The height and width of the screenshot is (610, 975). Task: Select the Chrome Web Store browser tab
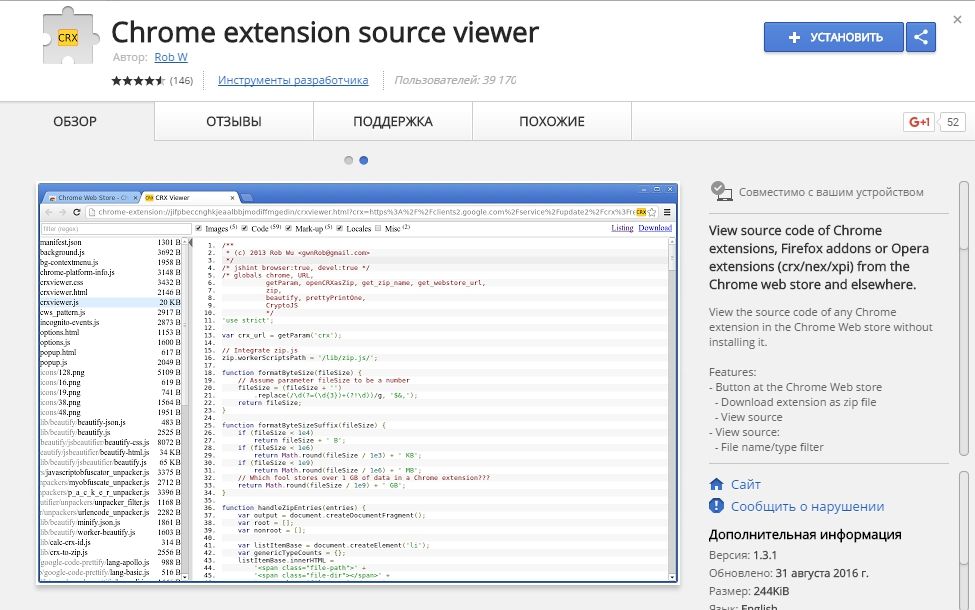(x=92, y=198)
